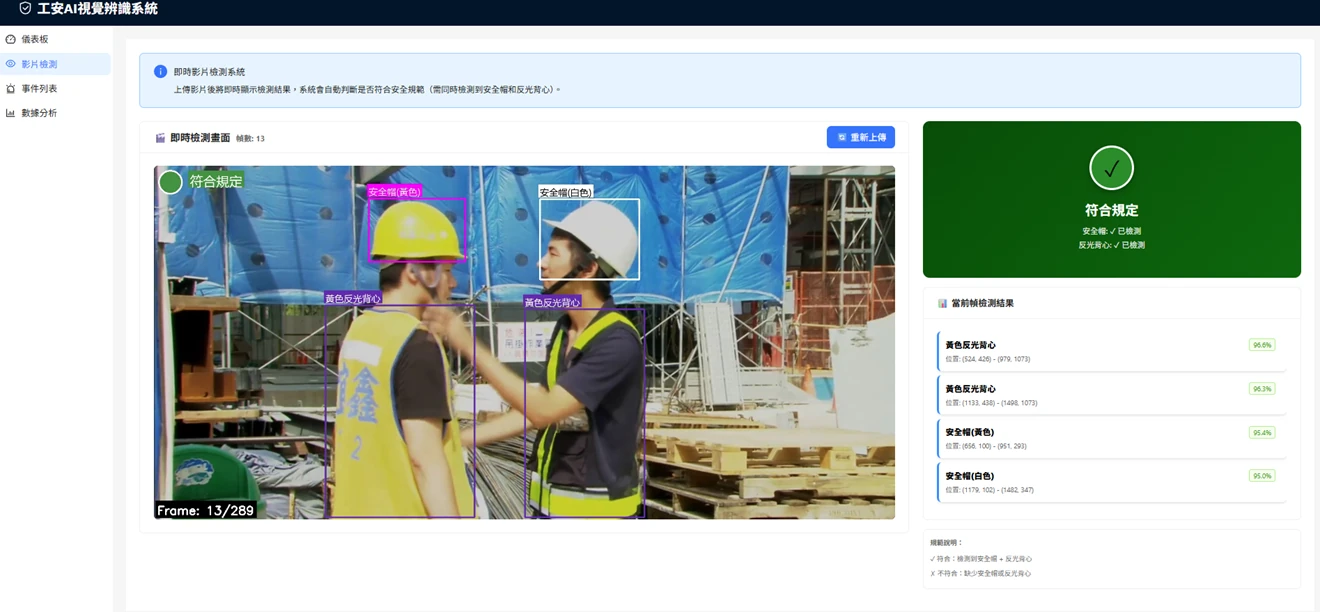
Task: Click the chart icon beside 當前幀檢測結果
Action: (942, 303)
